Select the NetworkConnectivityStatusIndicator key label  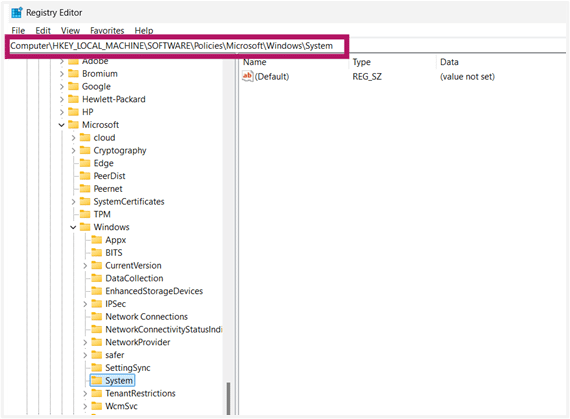tap(164, 330)
